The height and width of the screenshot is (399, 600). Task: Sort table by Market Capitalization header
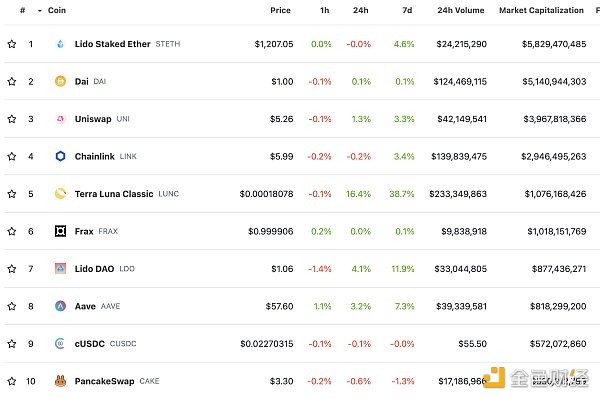(541, 10)
